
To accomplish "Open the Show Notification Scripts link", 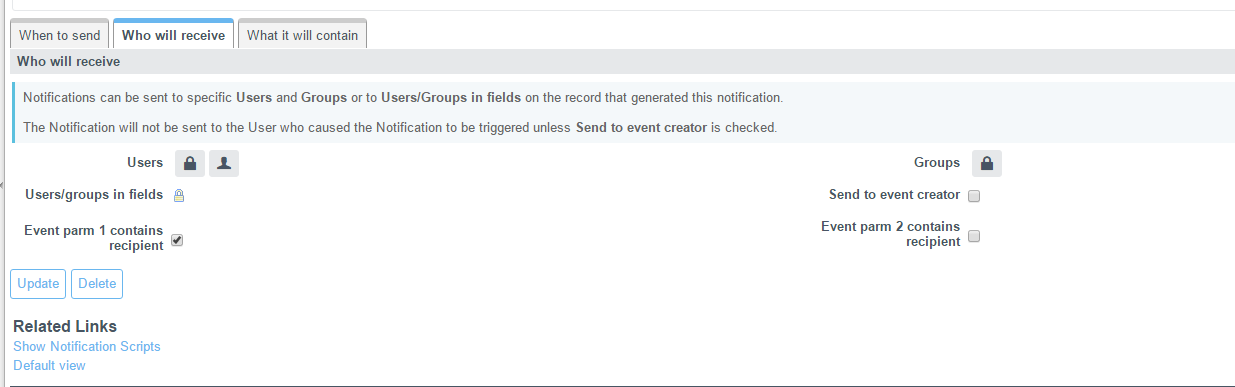I will (87, 347).
